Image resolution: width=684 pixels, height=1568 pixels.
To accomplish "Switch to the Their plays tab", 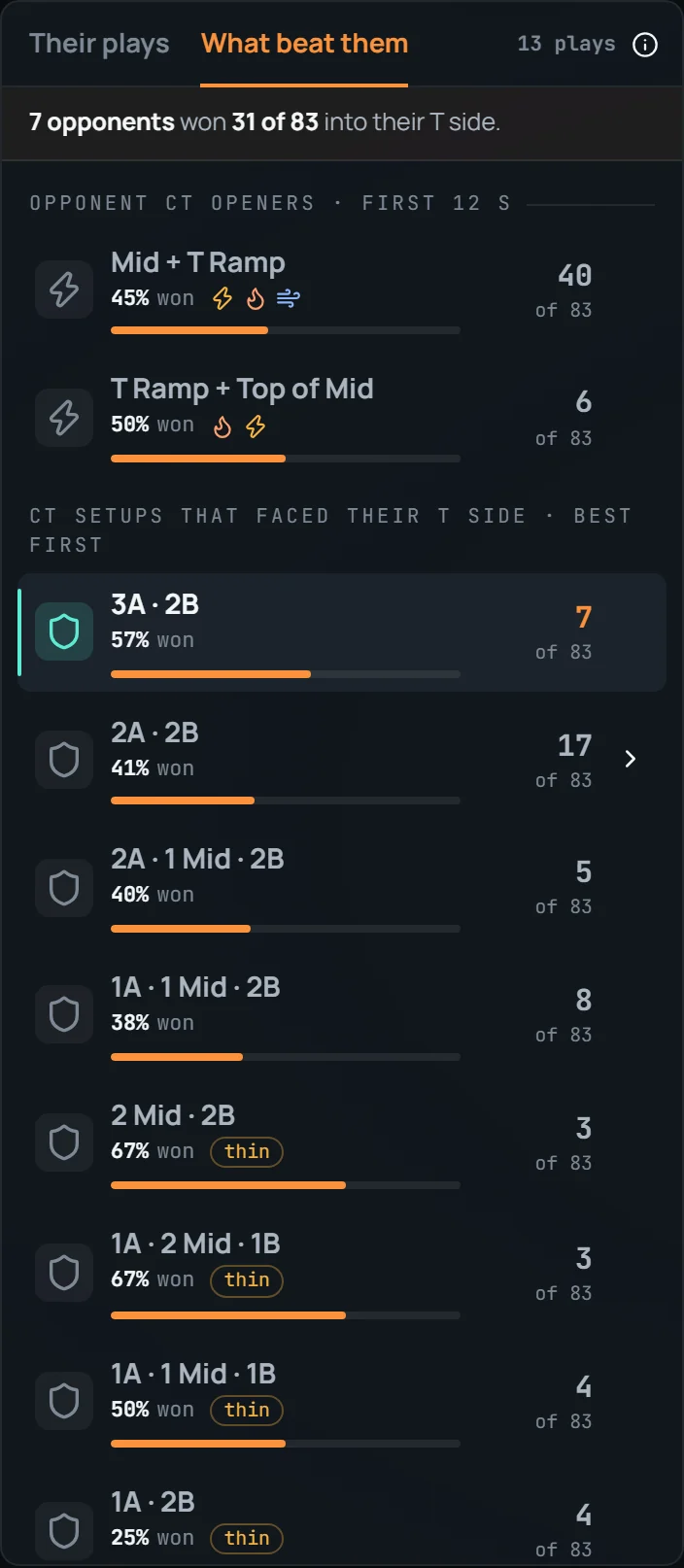I will pos(99,44).
